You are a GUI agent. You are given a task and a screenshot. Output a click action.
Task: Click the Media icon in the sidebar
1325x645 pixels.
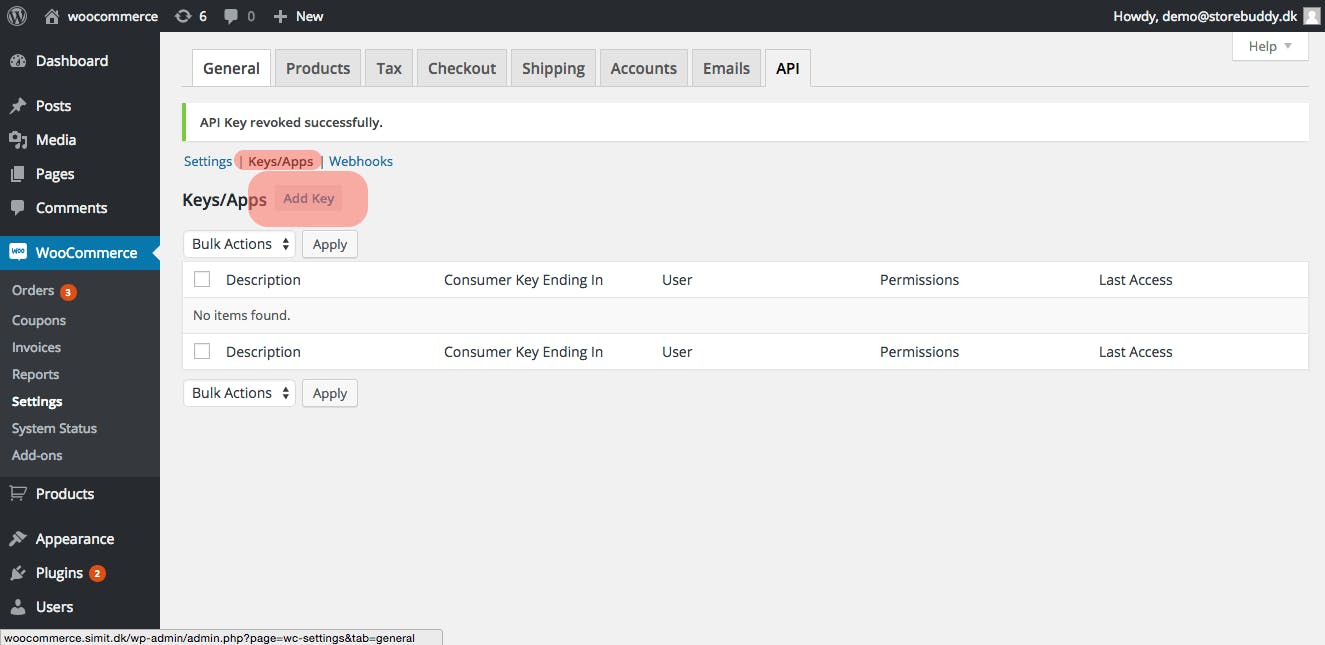[x=18, y=140]
